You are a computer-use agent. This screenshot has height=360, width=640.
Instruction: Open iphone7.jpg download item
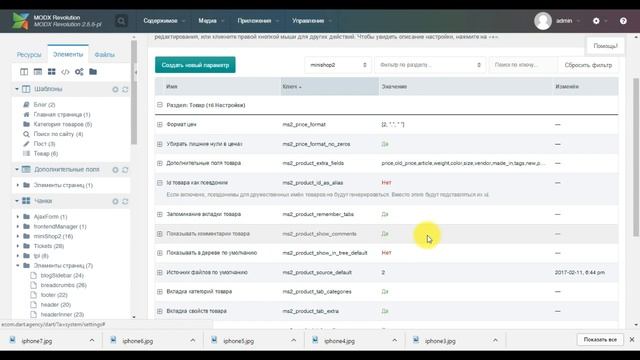coord(37,341)
